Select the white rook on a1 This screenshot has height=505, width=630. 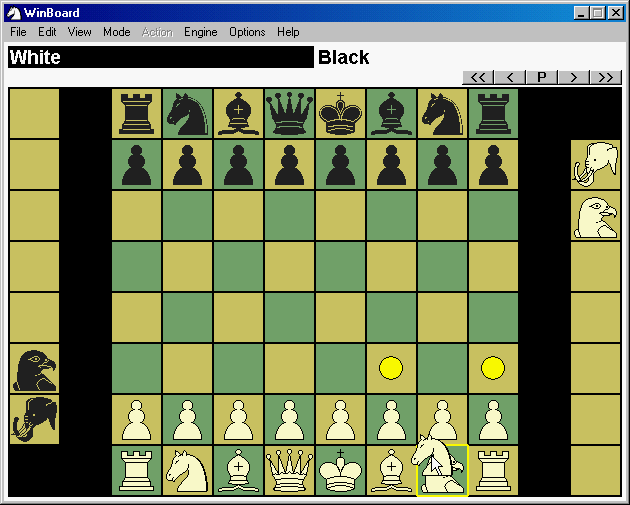point(137,470)
